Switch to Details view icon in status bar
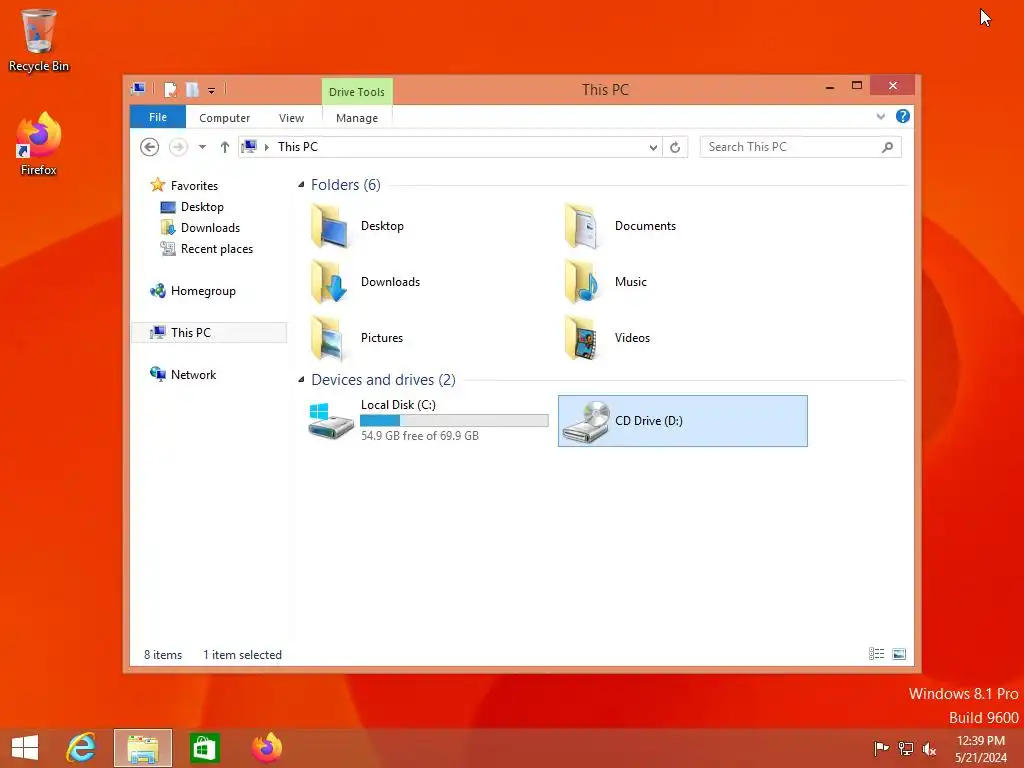The height and width of the screenshot is (768, 1024). (876, 654)
